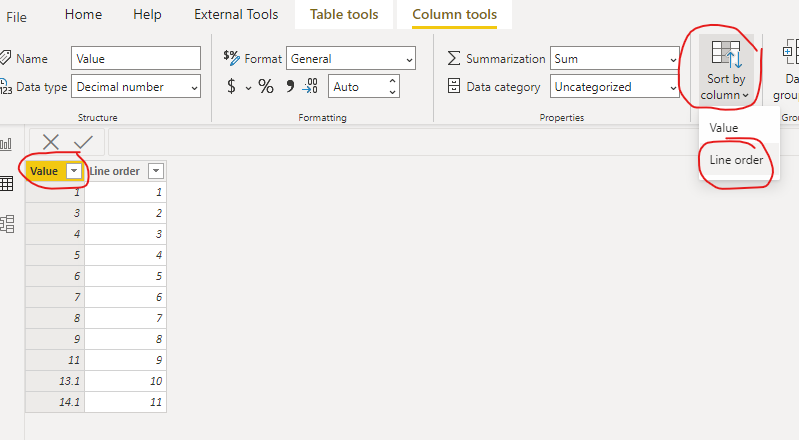Switch to Data view table icon
The height and width of the screenshot is (440, 799).
[x=7, y=184]
